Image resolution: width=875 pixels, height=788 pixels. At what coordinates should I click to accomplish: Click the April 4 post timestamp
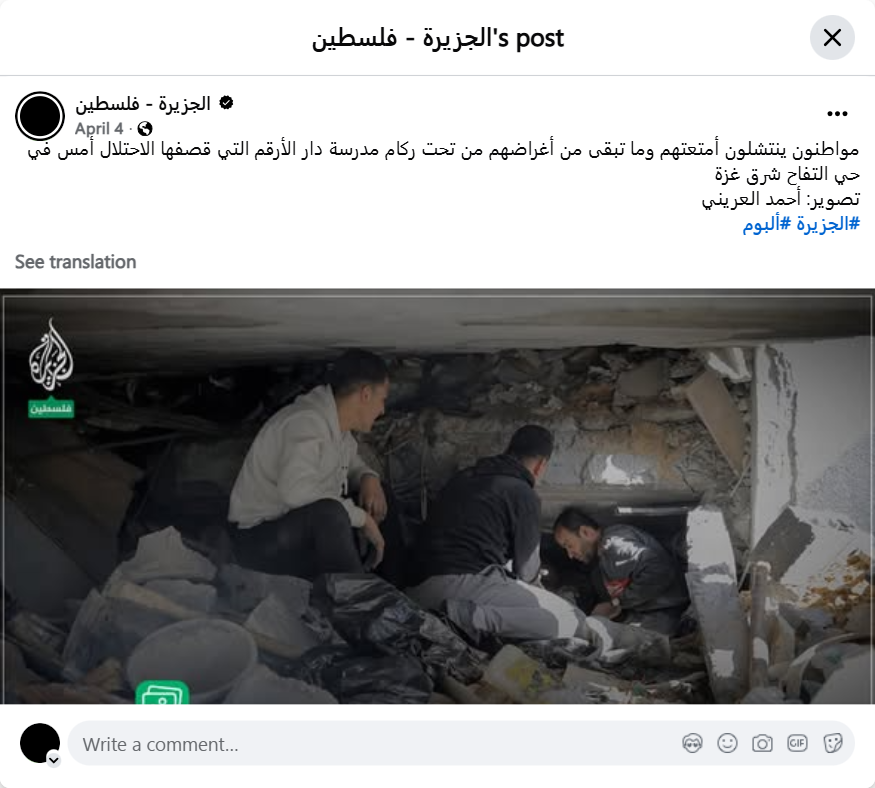(x=99, y=129)
